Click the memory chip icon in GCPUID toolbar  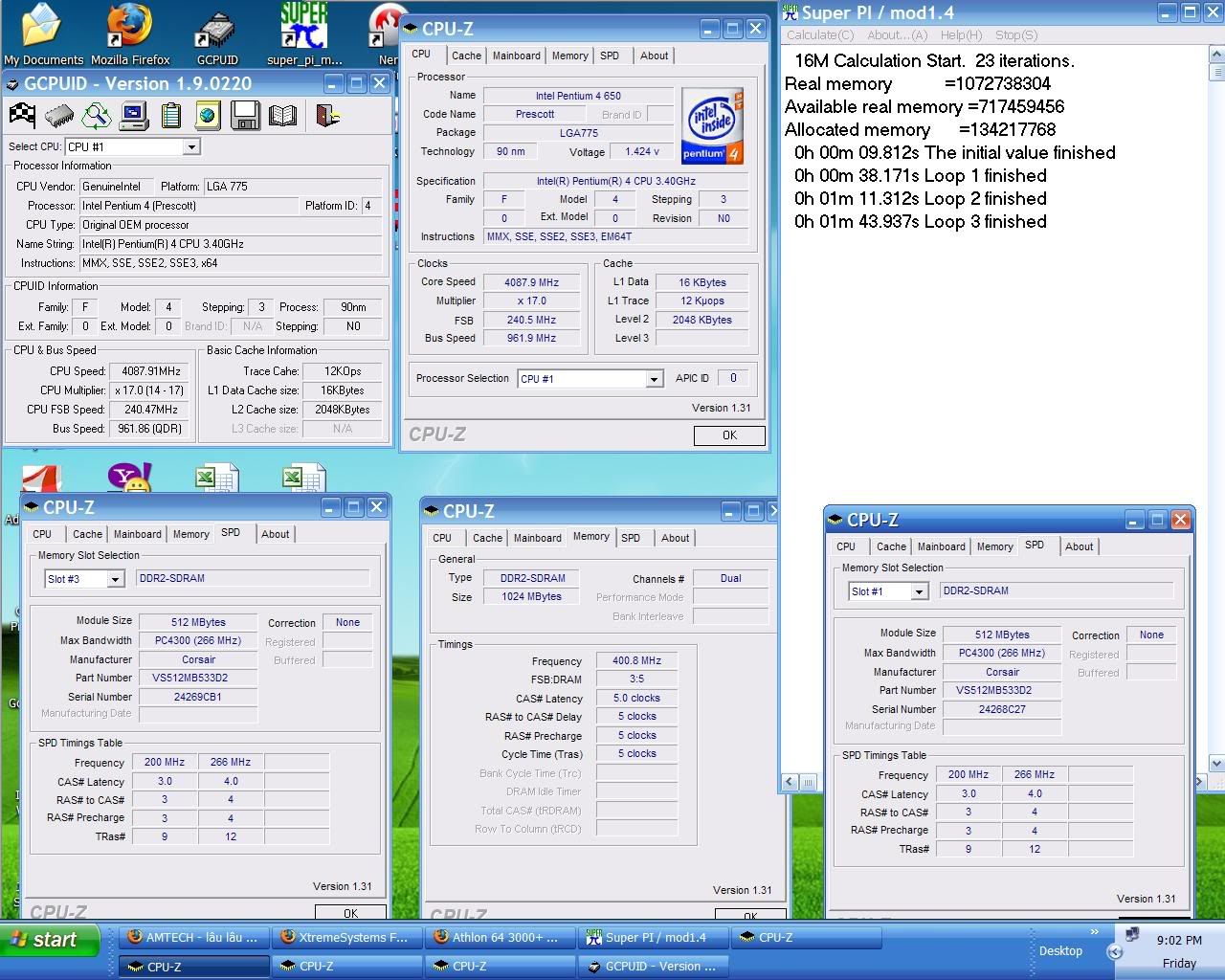click(58, 116)
